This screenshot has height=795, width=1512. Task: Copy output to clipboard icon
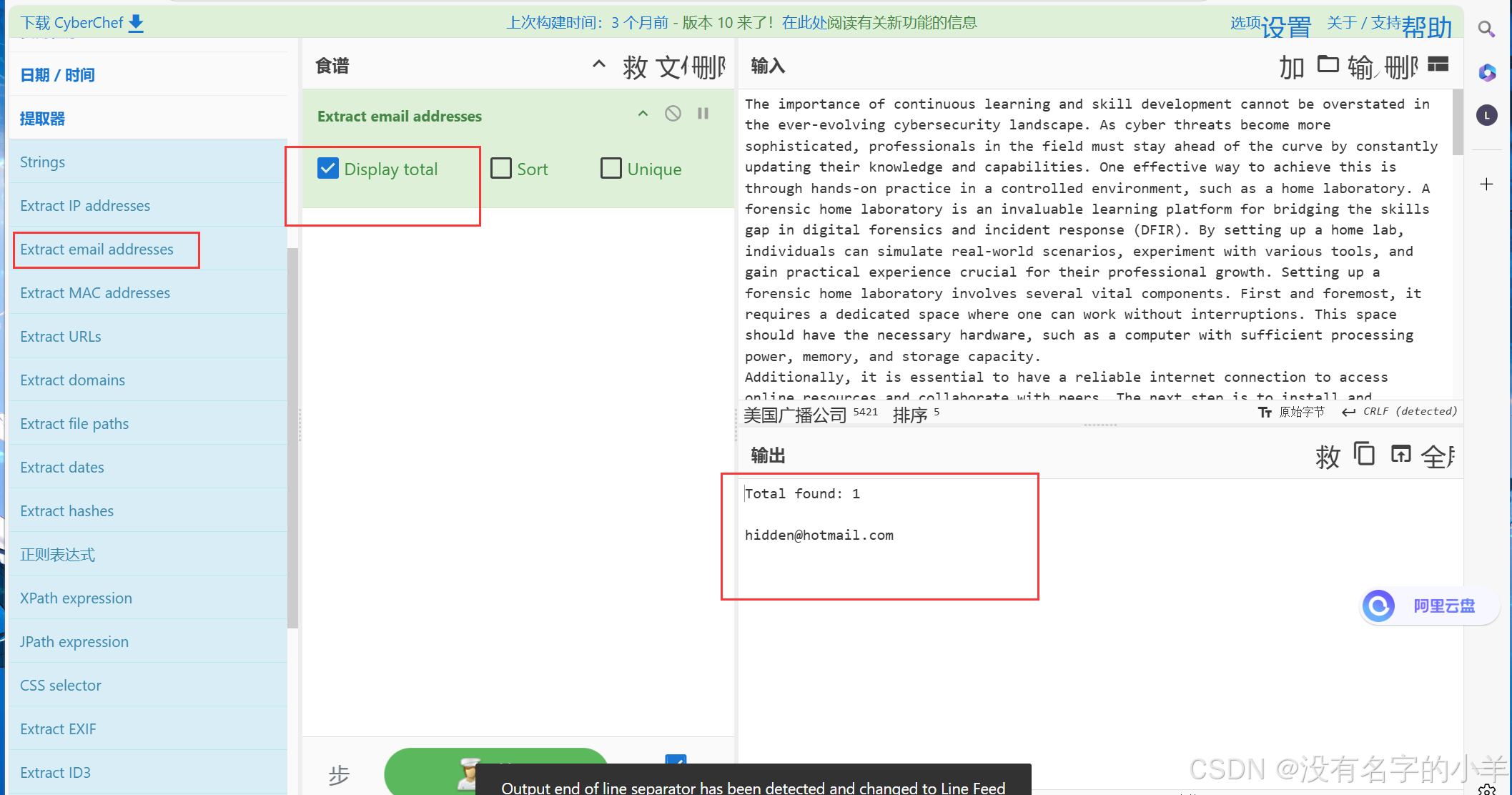point(1364,455)
